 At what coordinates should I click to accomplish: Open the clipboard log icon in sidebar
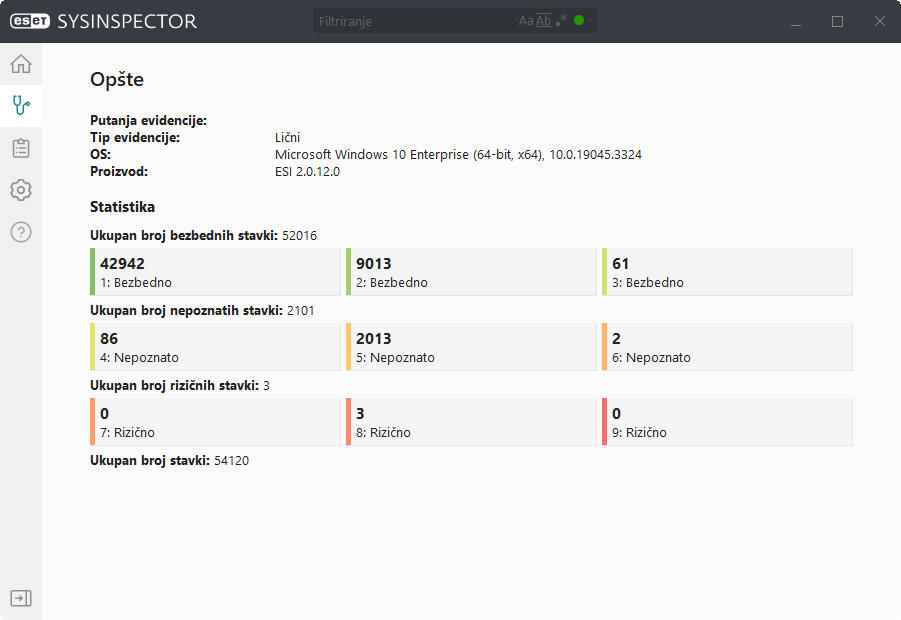[x=21, y=148]
